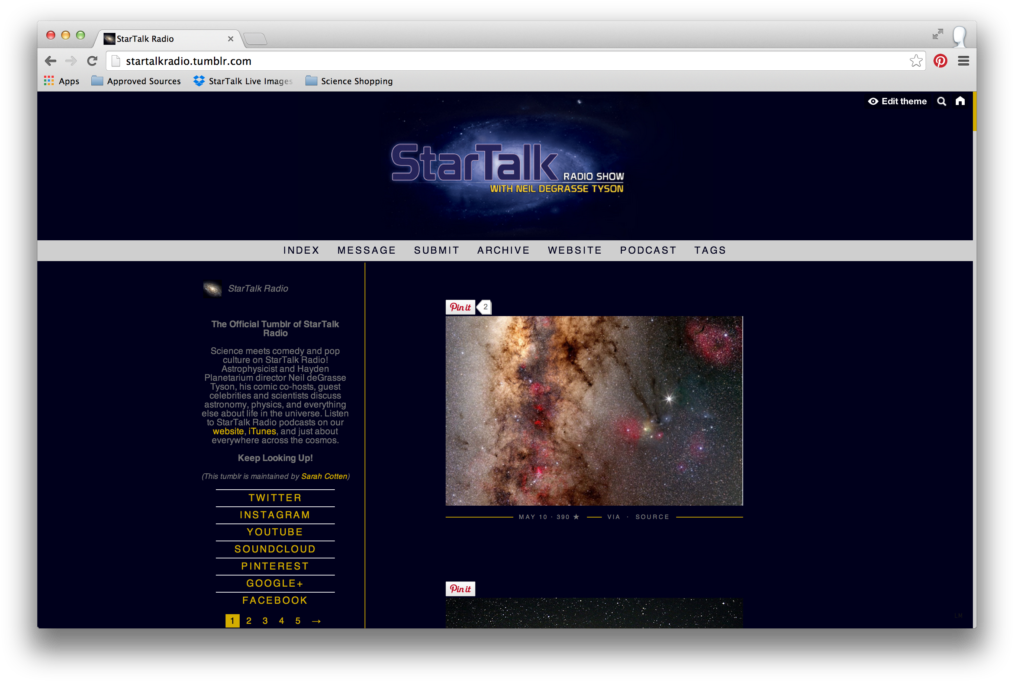
Task: Open the VIA link under photo
Action: click(x=614, y=517)
